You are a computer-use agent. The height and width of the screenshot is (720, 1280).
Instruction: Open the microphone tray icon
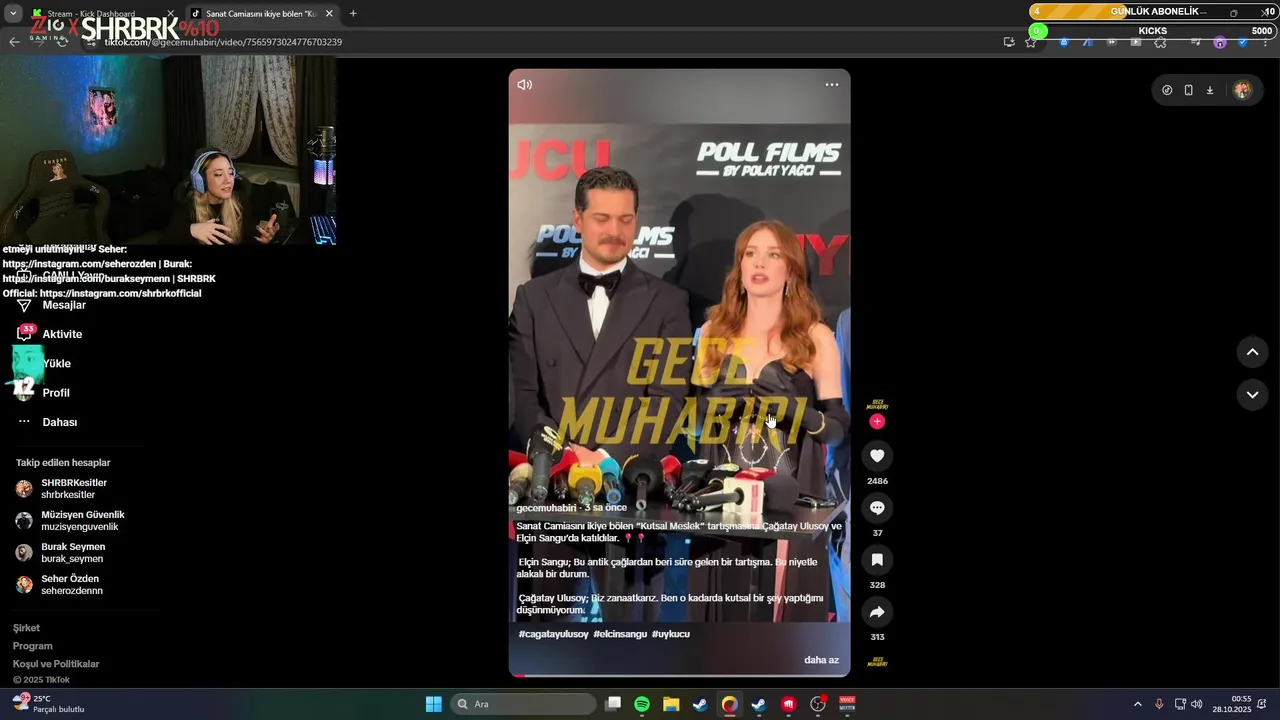[x=1159, y=704]
